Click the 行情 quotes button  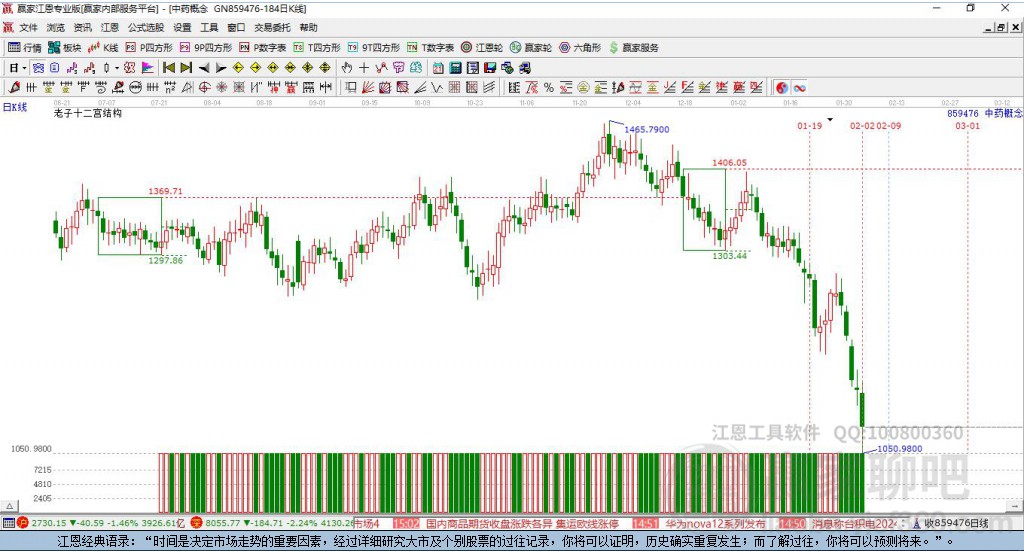pyautogui.click(x=25, y=47)
